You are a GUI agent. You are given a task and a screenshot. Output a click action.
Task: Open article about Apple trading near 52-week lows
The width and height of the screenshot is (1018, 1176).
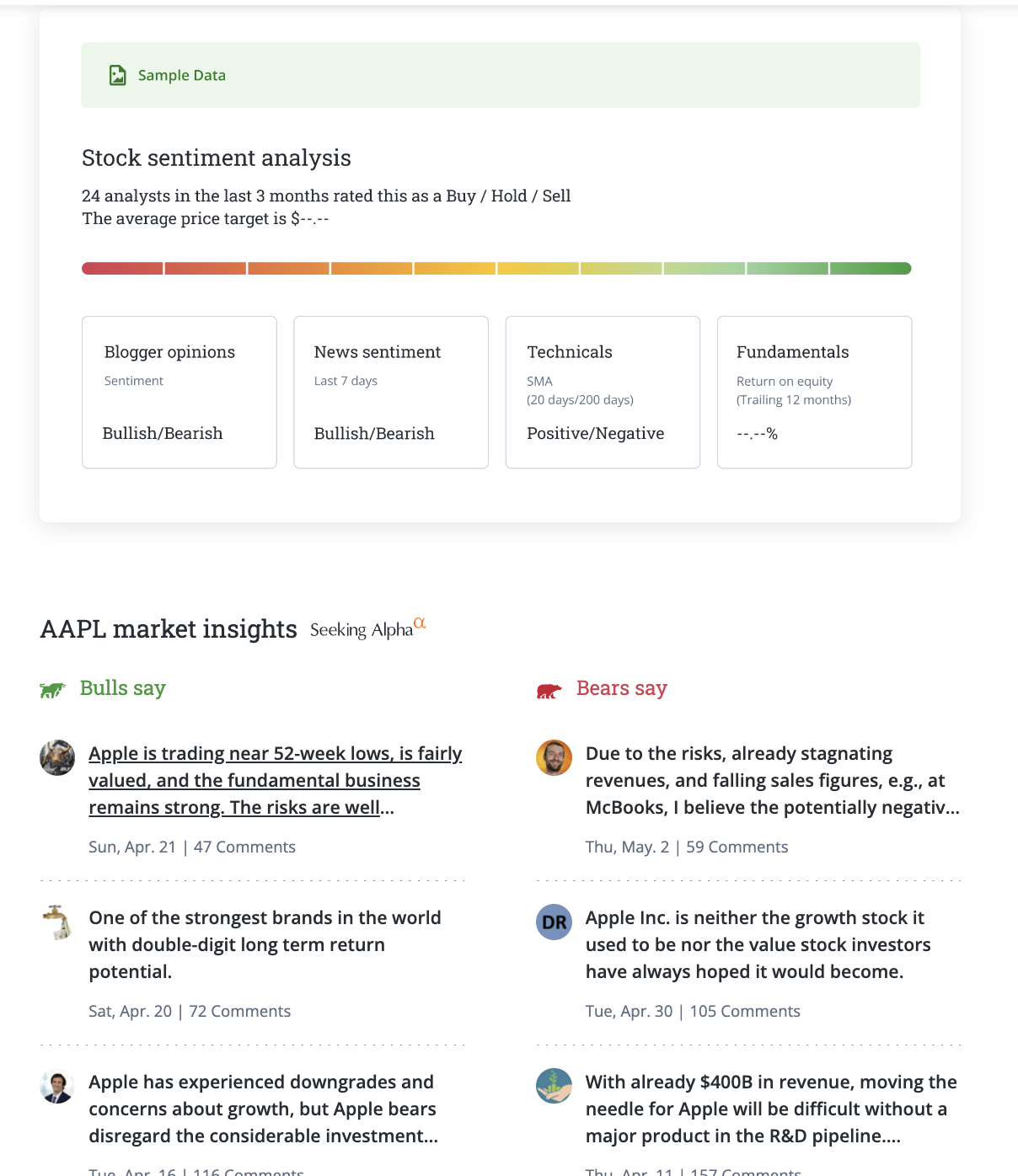coord(275,780)
